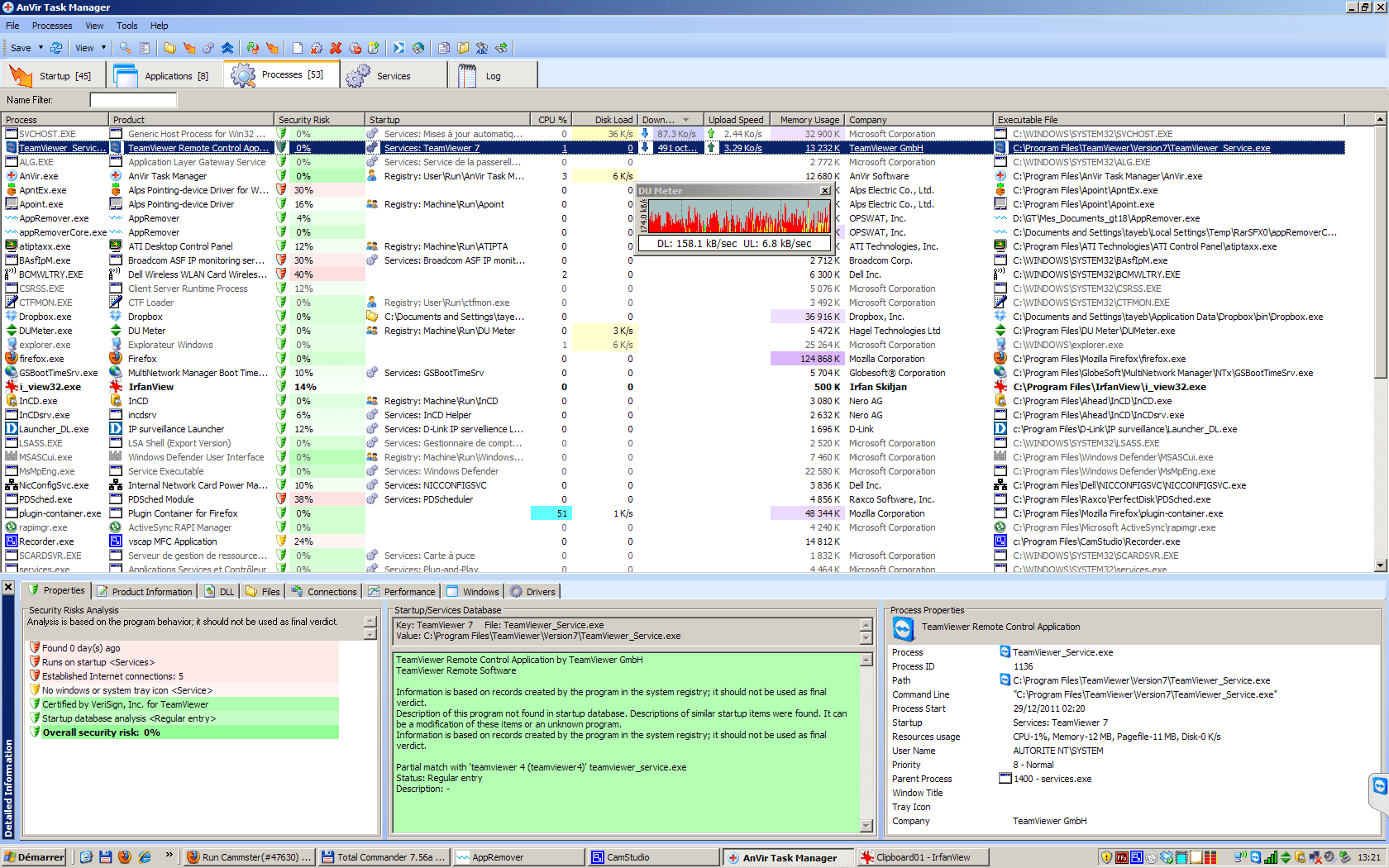
Task: Open the Connections detail tab
Action: (x=324, y=592)
